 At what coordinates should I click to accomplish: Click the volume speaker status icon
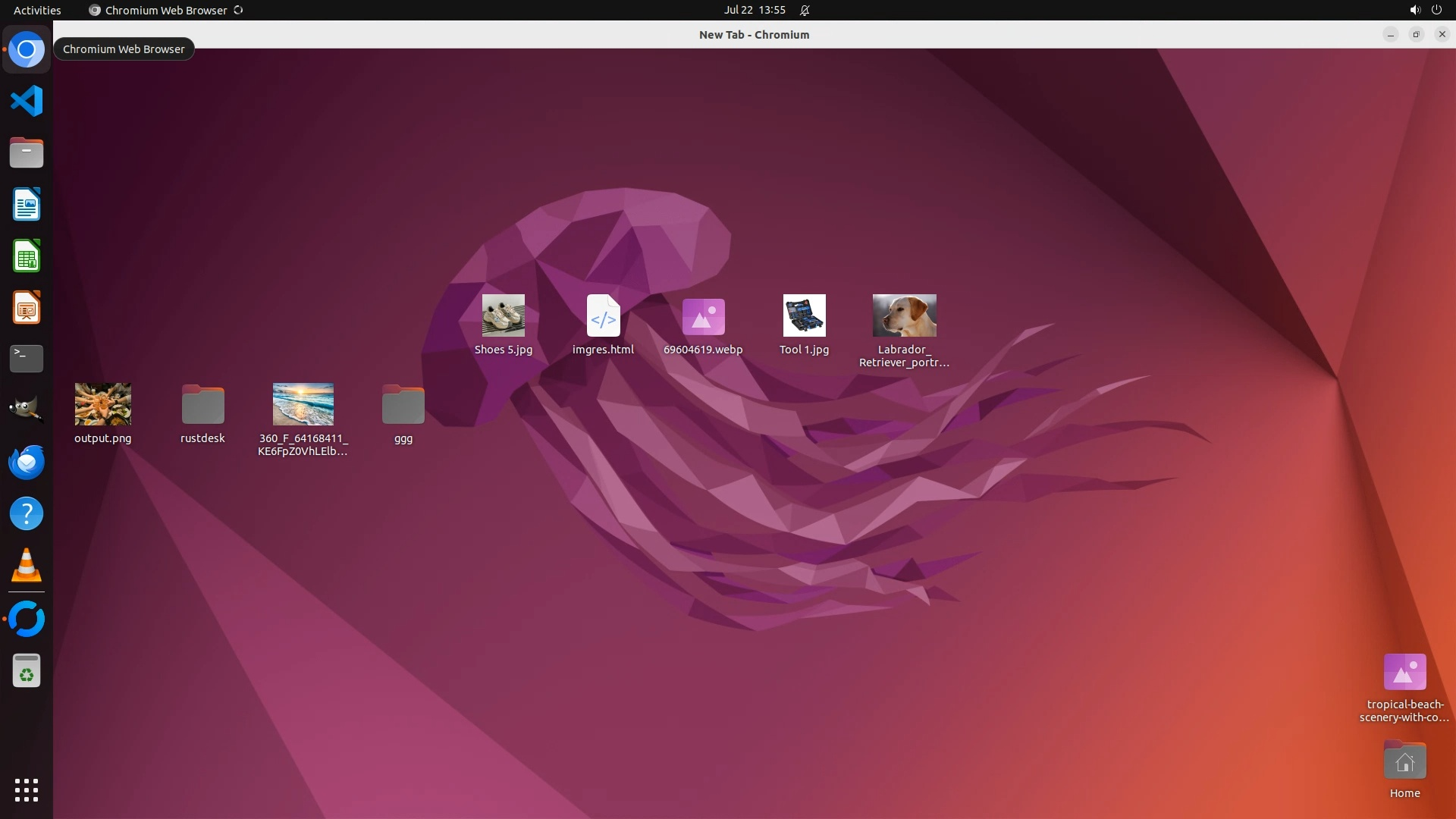coord(1414,10)
